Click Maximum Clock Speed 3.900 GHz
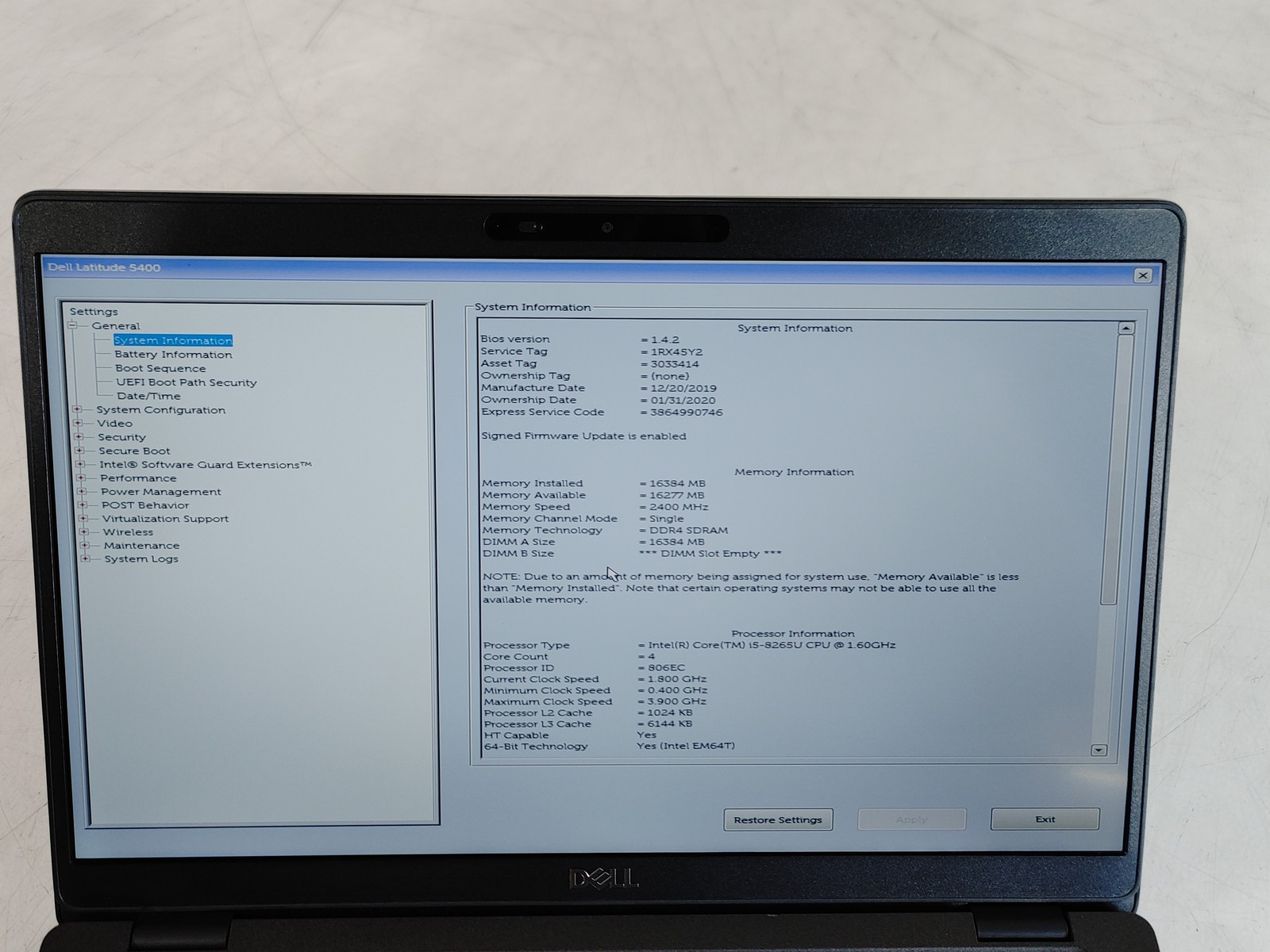 tap(677, 701)
